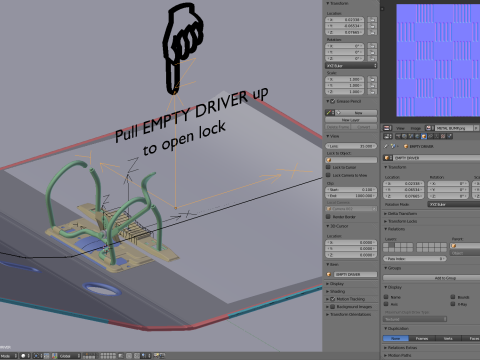Open the XYZ Euler rotation mode dropdown

coord(351,66)
